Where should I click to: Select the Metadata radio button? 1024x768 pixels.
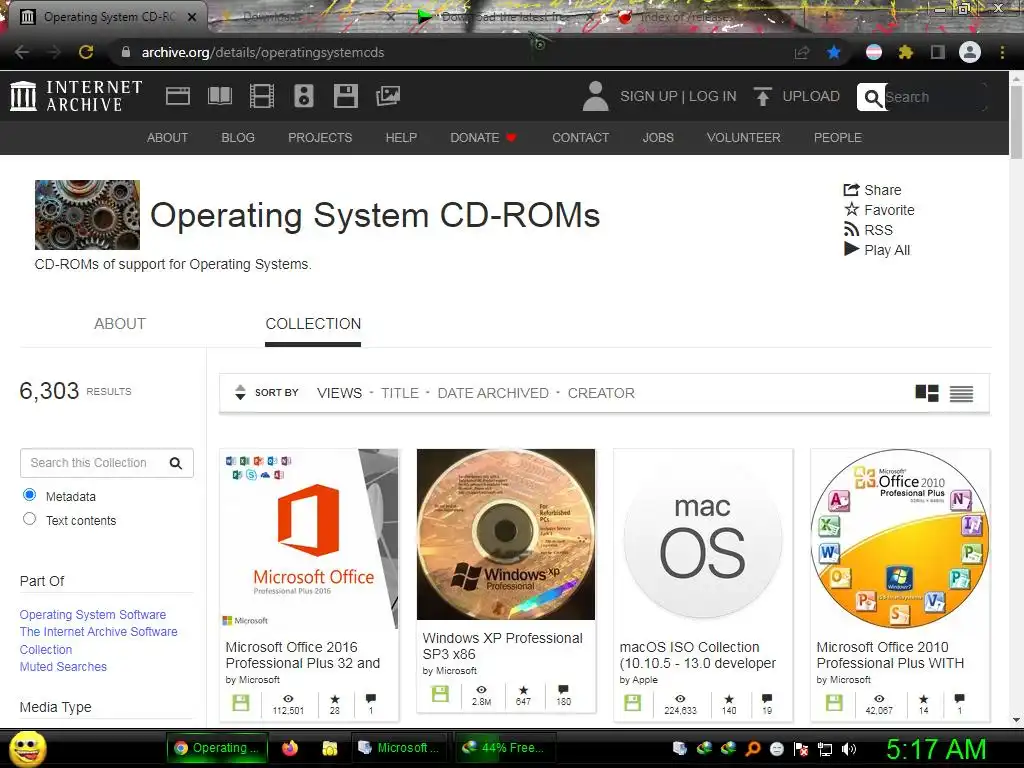pyautogui.click(x=29, y=494)
